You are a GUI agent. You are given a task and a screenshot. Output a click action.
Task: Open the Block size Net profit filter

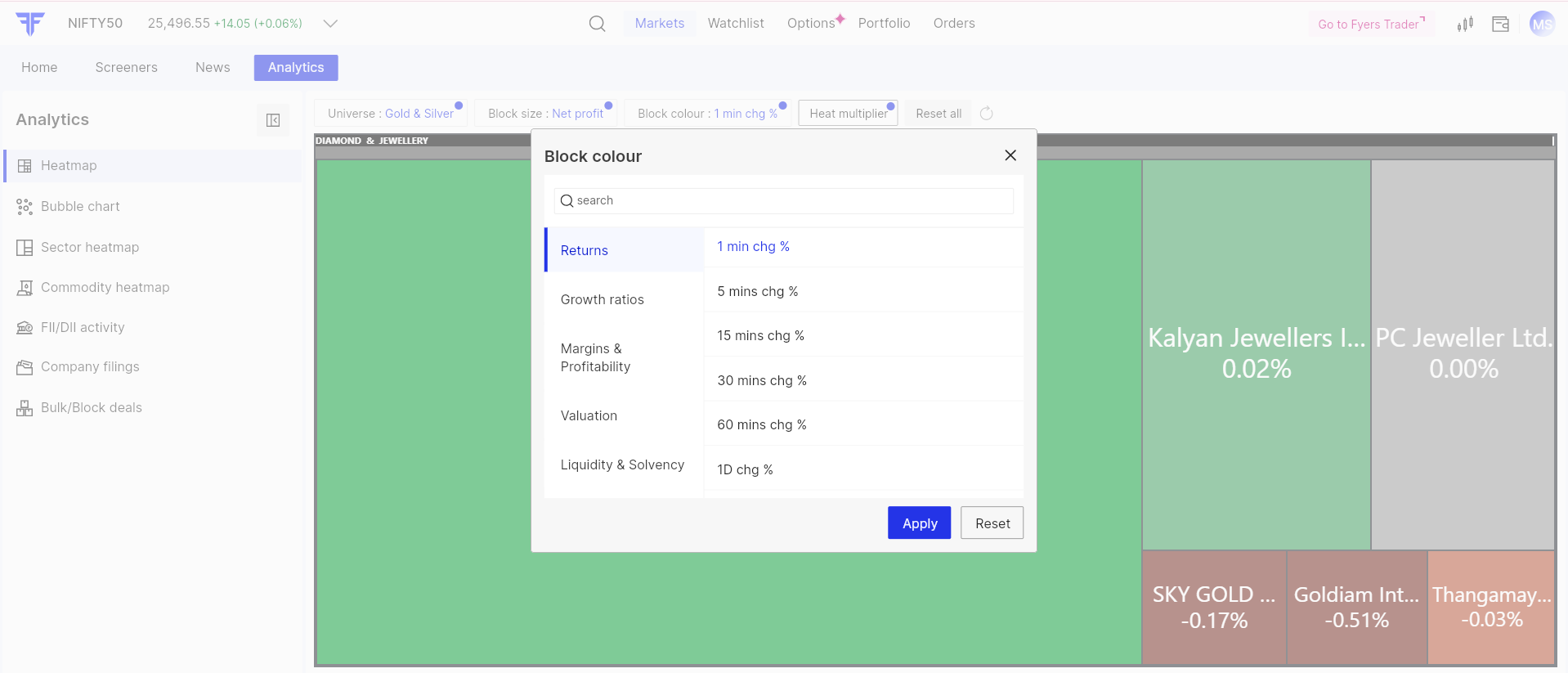pos(545,114)
